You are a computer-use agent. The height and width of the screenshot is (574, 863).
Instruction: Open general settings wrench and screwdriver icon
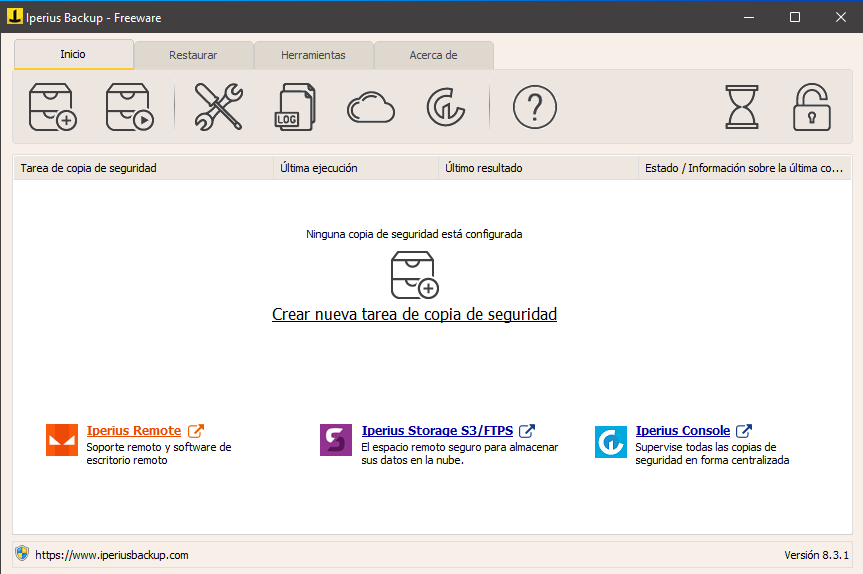pos(218,107)
